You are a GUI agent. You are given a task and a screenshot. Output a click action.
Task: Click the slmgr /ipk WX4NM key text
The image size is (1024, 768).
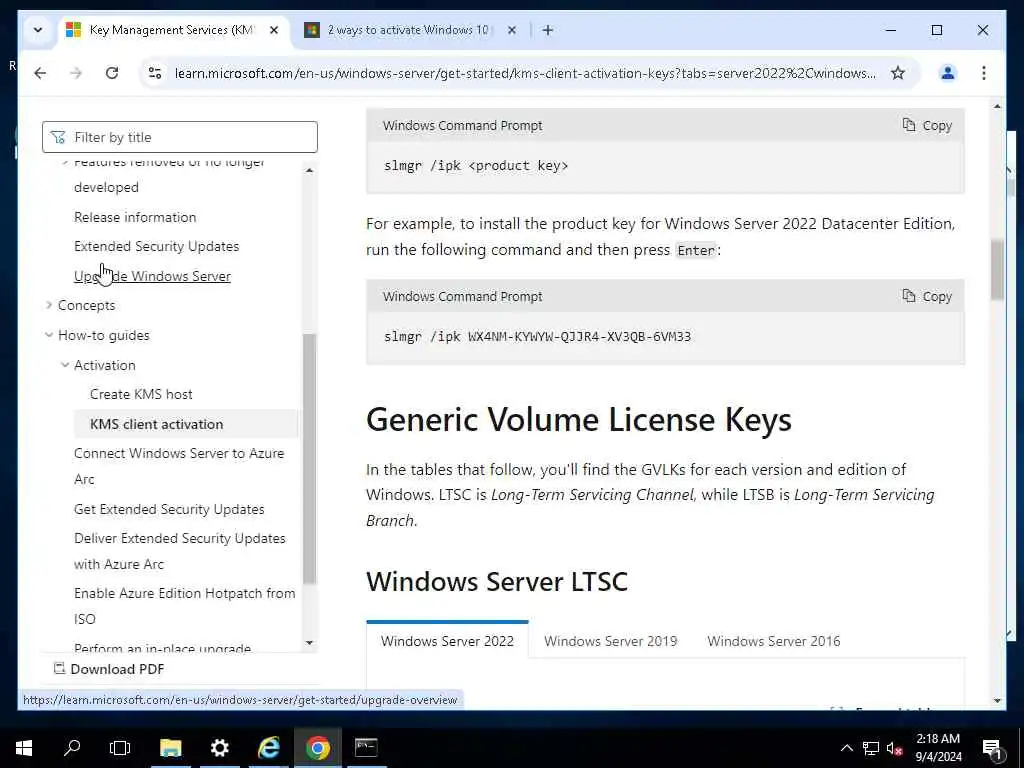(x=537, y=336)
